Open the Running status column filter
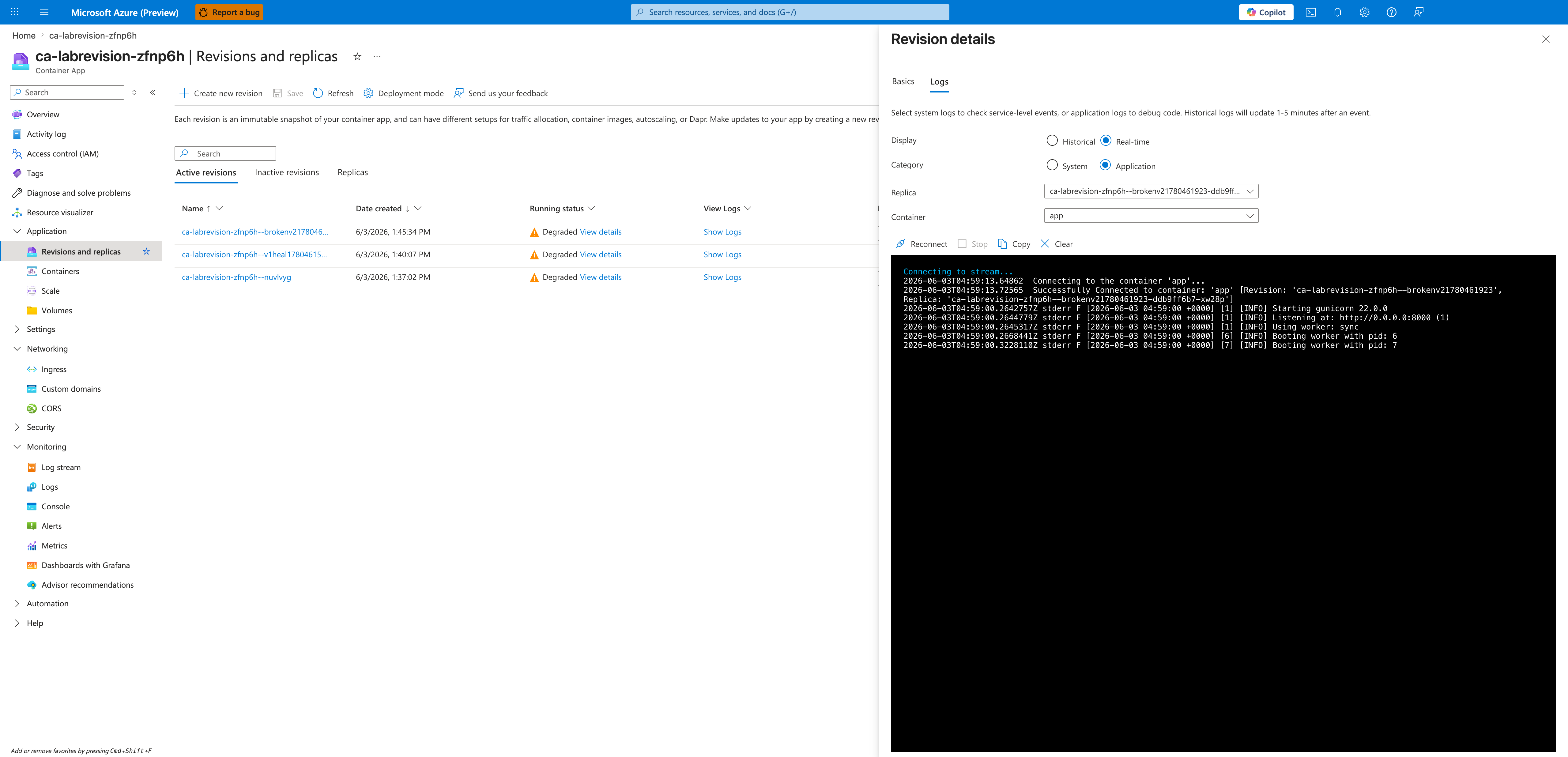The image size is (1568, 757). point(591,209)
